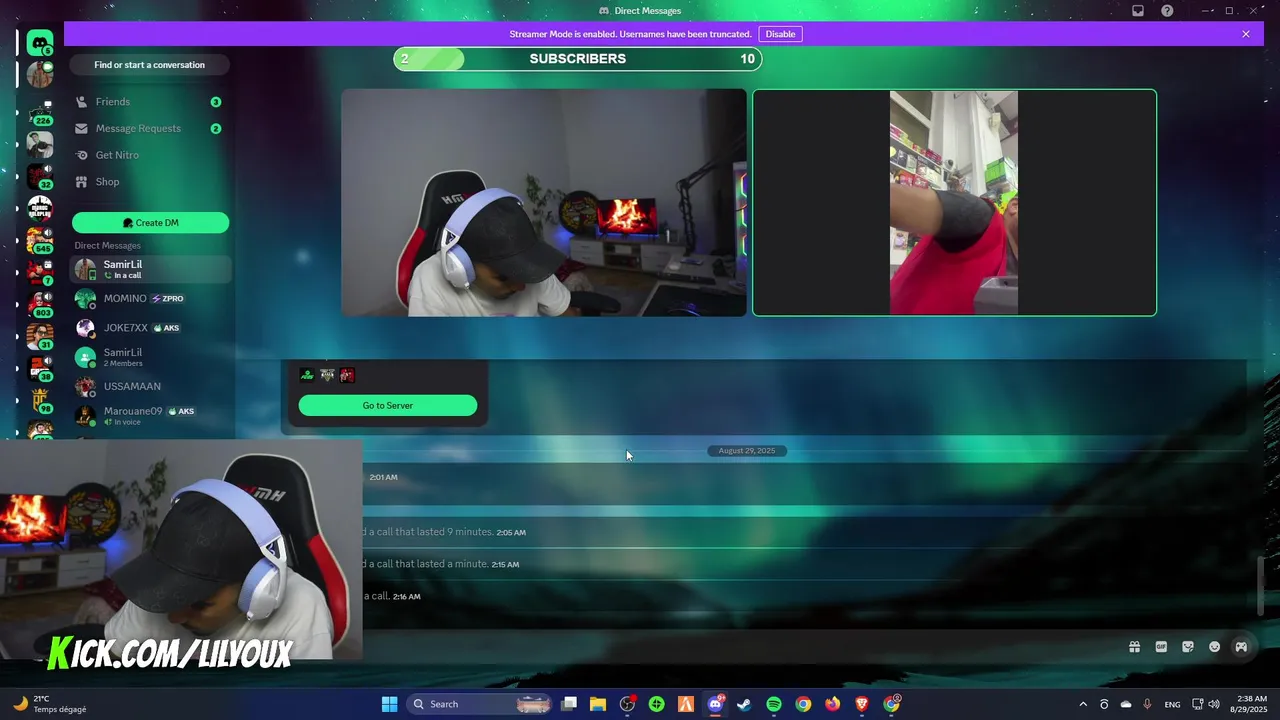
Task: Open Firefox from the taskbar
Action: 833,704
